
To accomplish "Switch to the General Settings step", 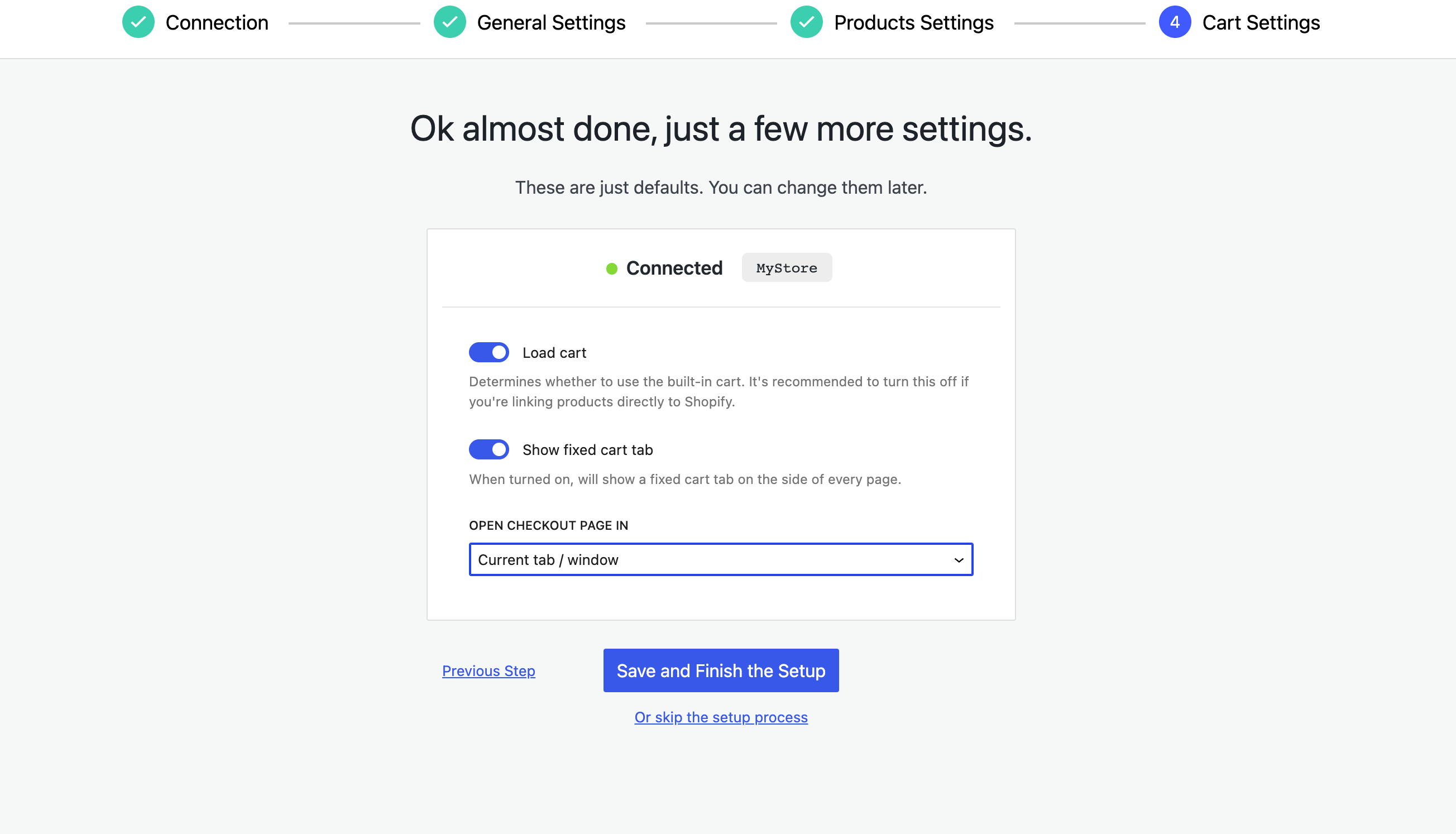I will coord(551,23).
